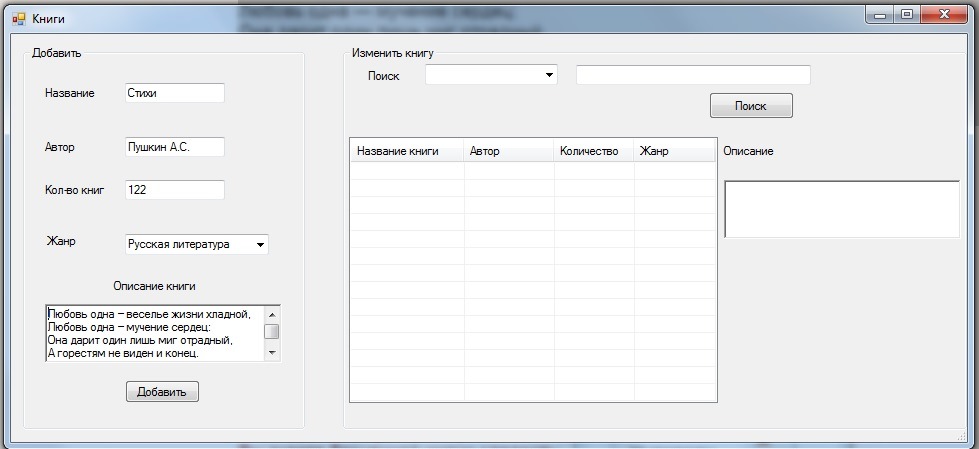The width and height of the screenshot is (979, 449).
Task: Open the Жанр dropdown list
Action: [x=260, y=244]
